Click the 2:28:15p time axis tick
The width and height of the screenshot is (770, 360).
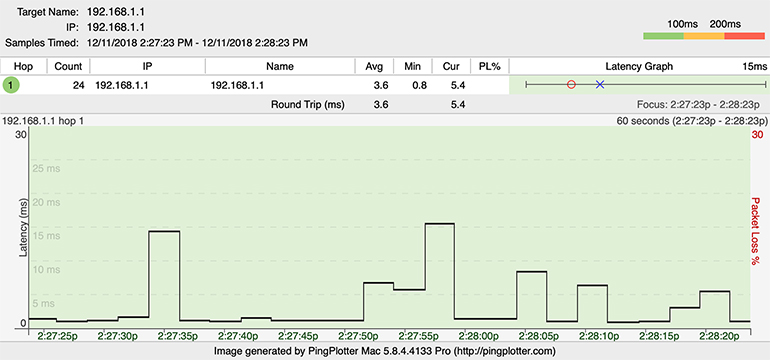(x=659, y=336)
